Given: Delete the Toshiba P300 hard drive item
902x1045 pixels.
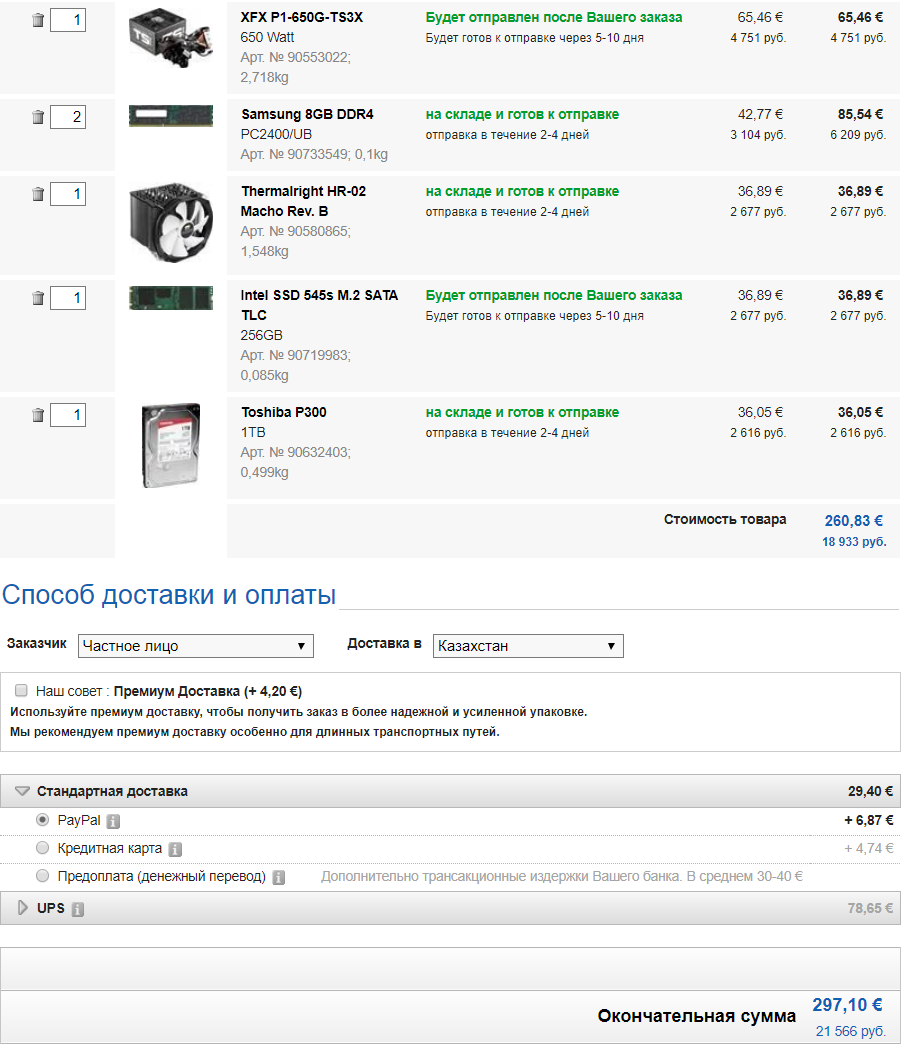Looking at the screenshot, I should (38, 415).
